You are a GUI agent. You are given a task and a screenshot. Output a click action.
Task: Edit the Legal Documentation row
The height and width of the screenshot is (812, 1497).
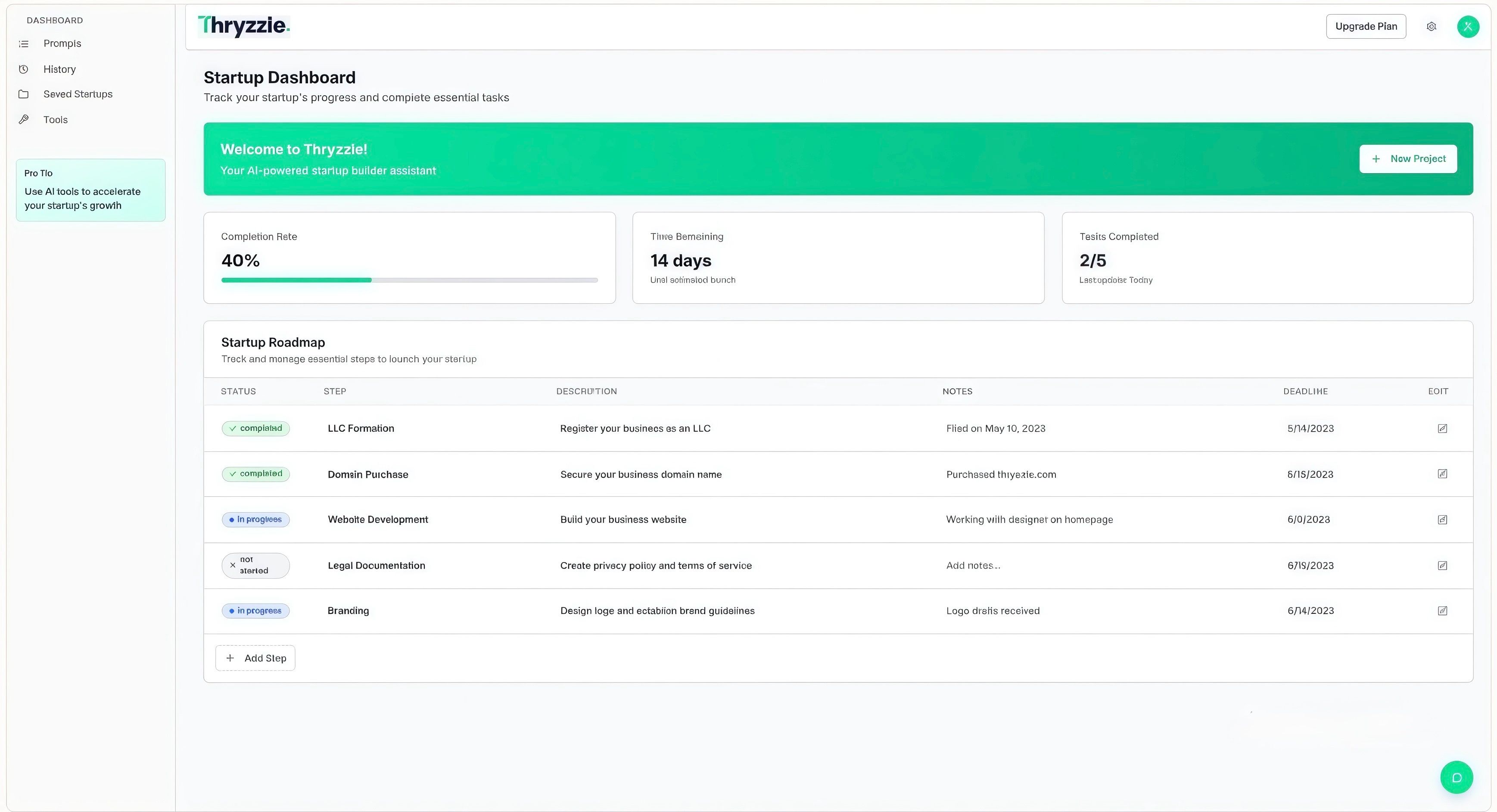tap(1442, 566)
